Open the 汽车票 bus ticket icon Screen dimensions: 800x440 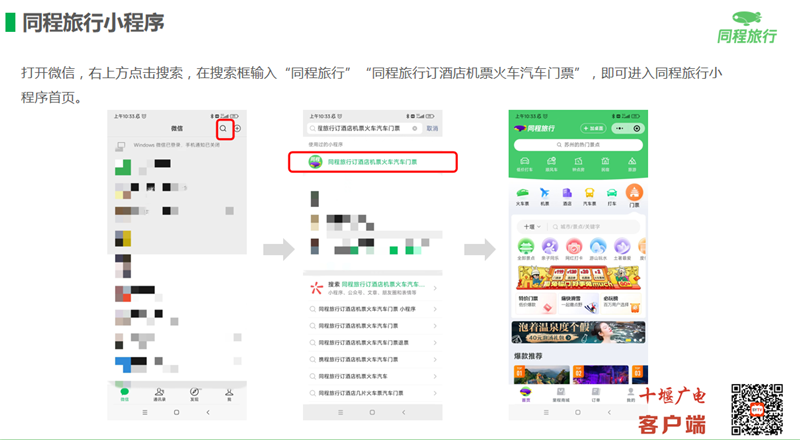pos(589,196)
